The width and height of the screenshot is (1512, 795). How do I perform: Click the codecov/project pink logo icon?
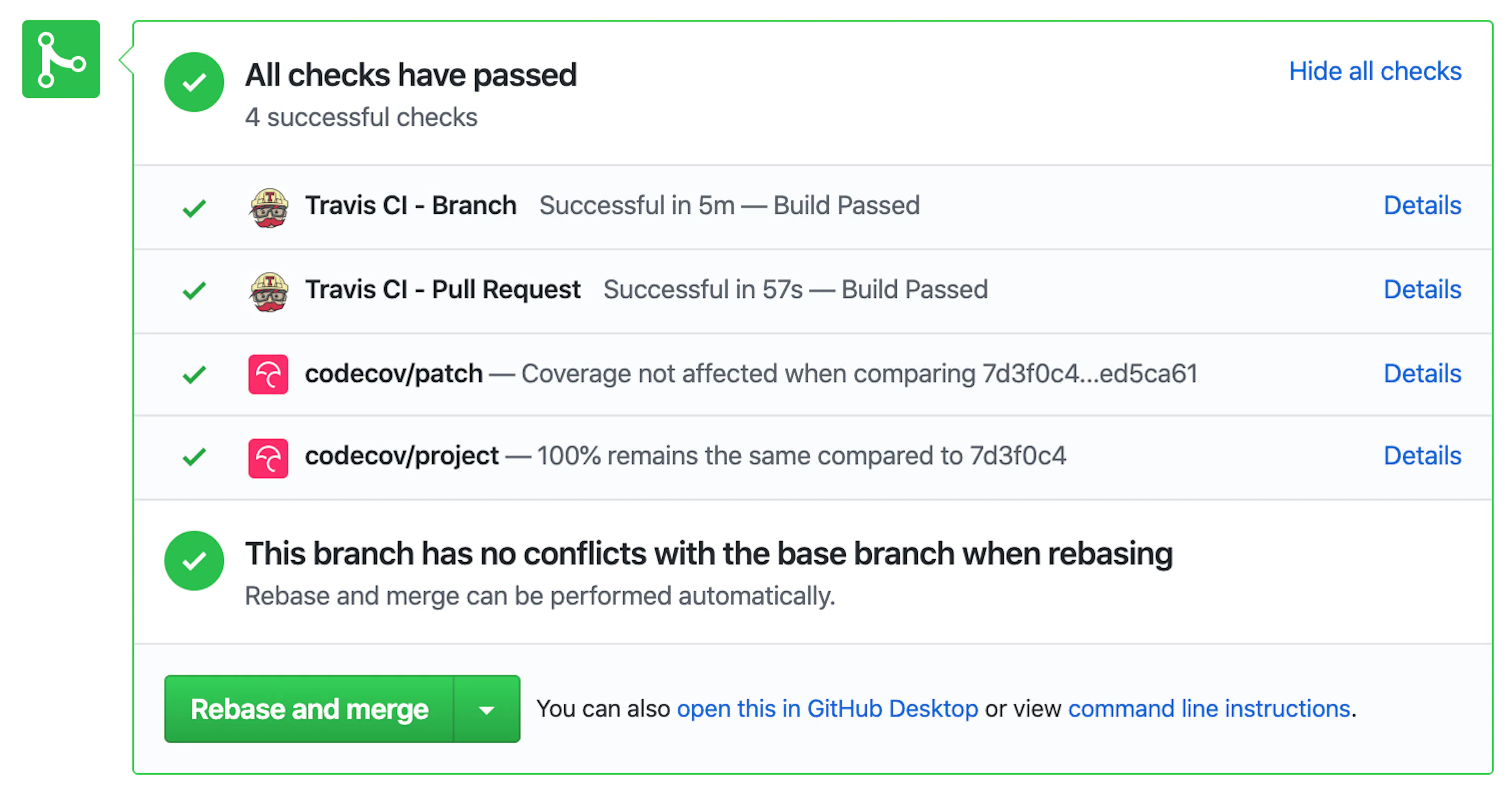tap(268, 458)
